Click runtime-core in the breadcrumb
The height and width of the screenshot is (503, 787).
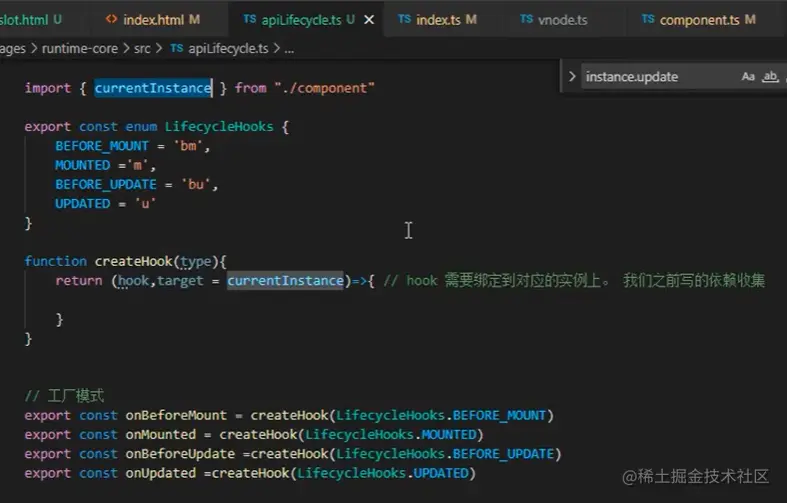[80, 49]
